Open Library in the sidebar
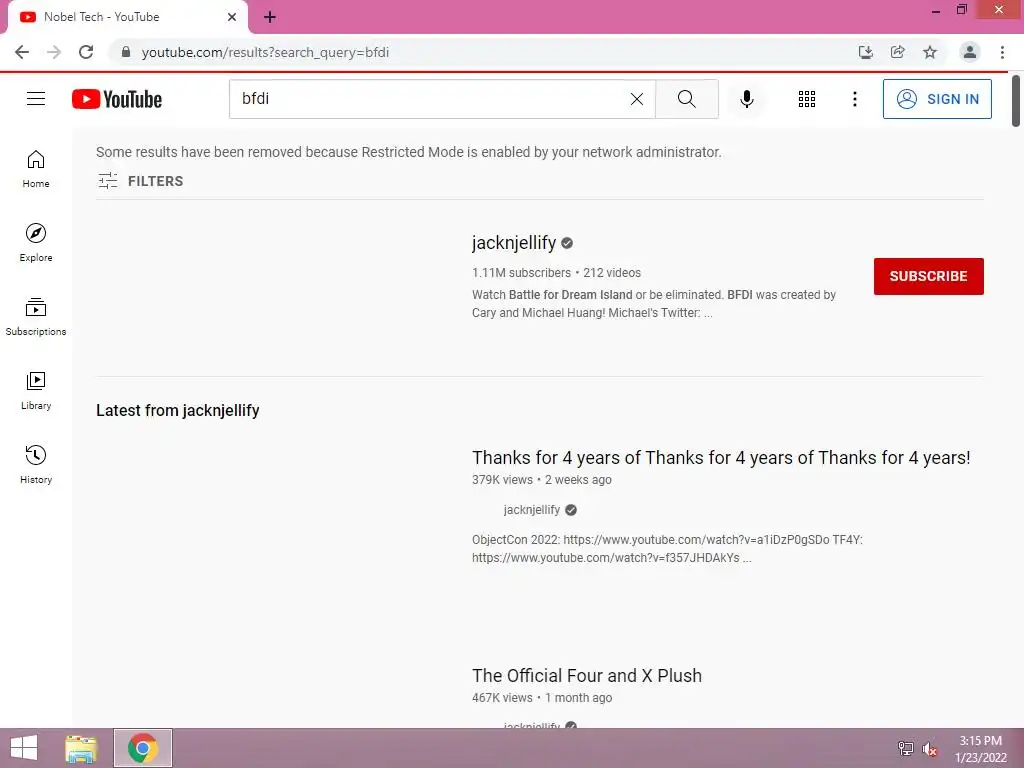 point(36,391)
